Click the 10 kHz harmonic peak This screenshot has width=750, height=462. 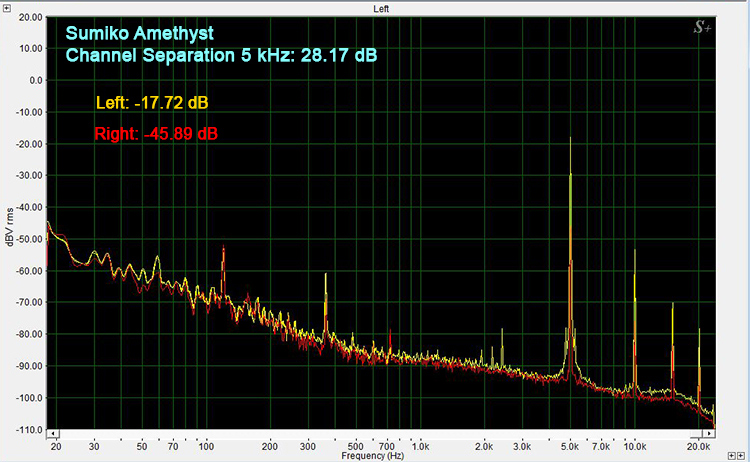(x=634, y=250)
